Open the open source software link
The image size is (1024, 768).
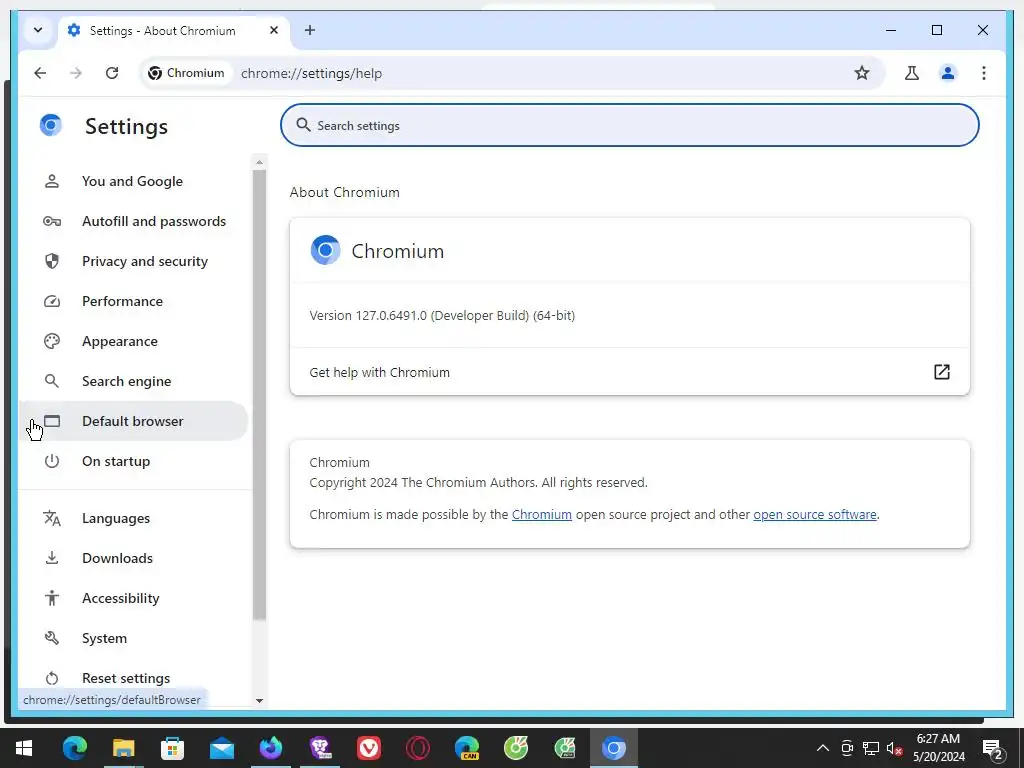point(814,515)
